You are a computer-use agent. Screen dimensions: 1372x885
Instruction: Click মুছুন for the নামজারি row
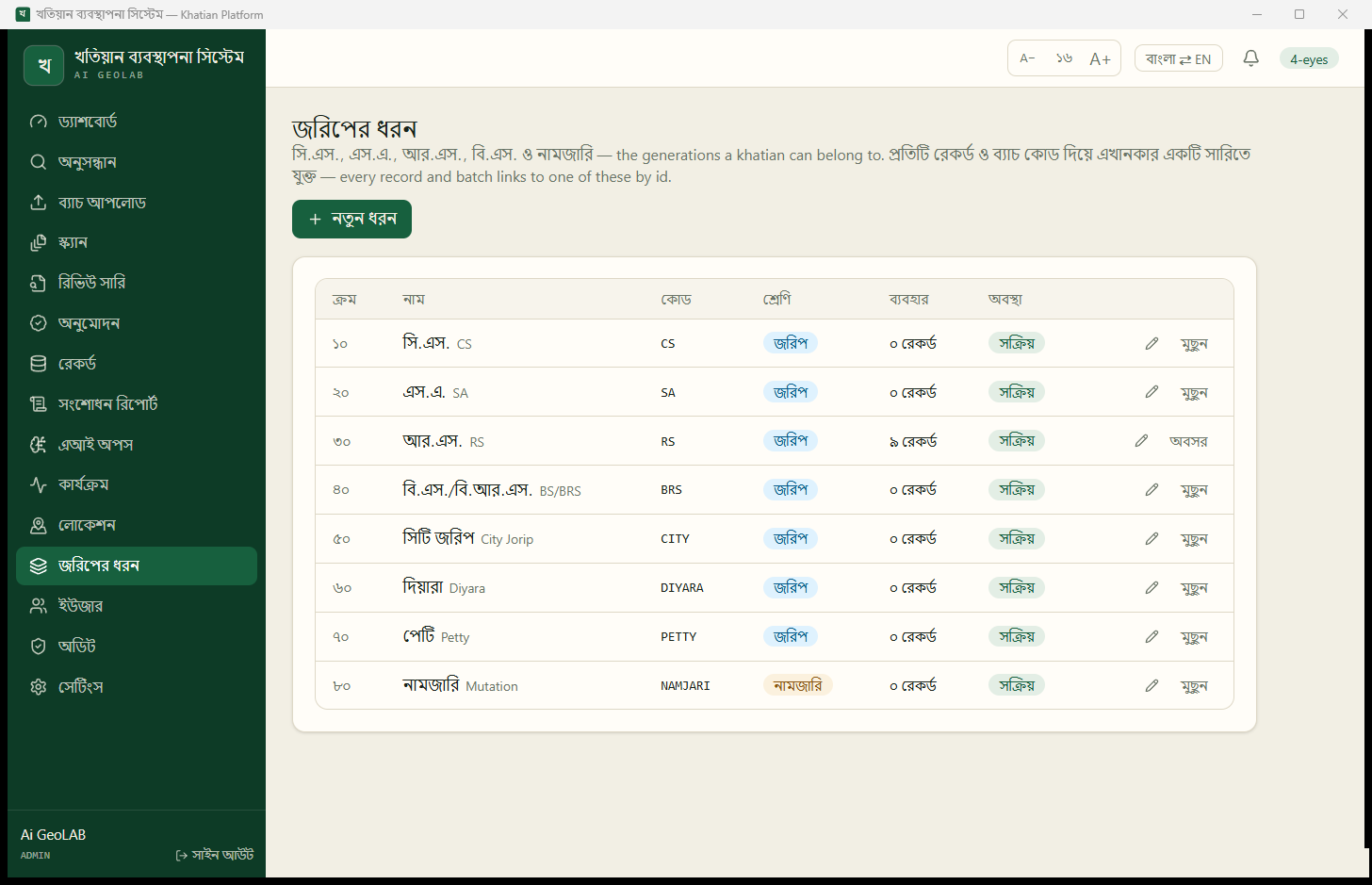click(x=1194, y=686)
